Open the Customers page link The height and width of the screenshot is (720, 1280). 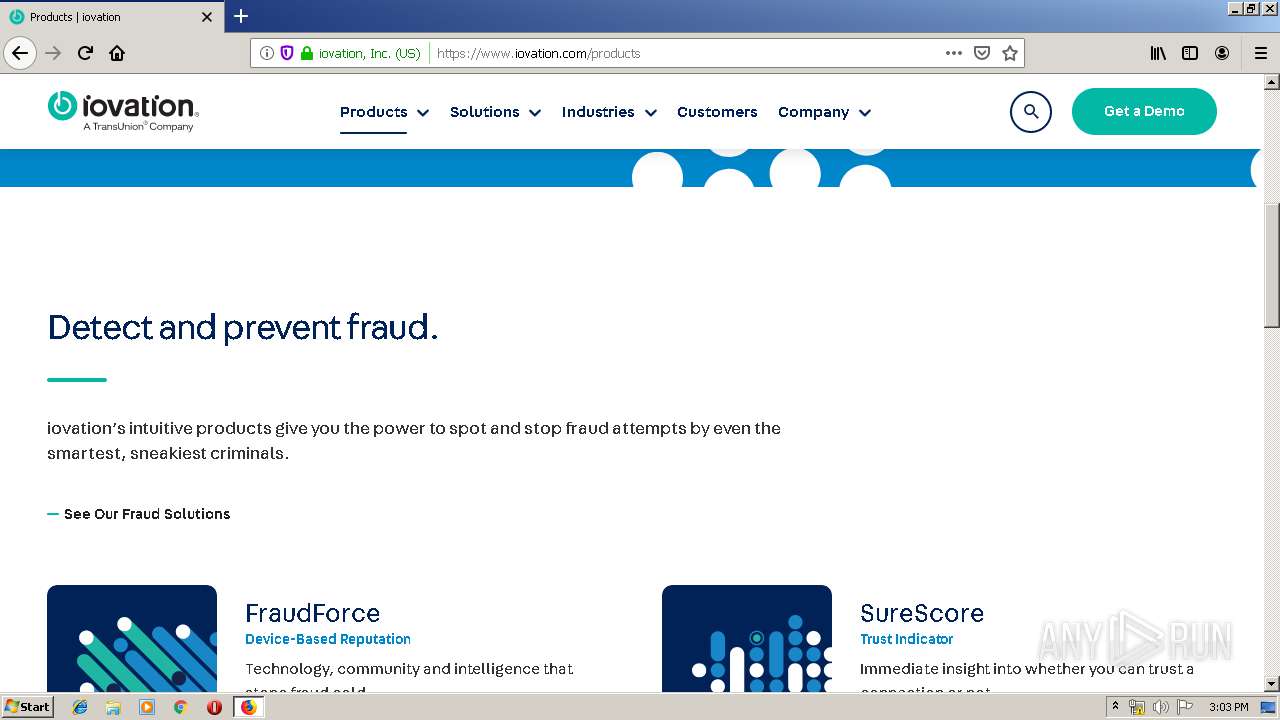coord(717,112)
